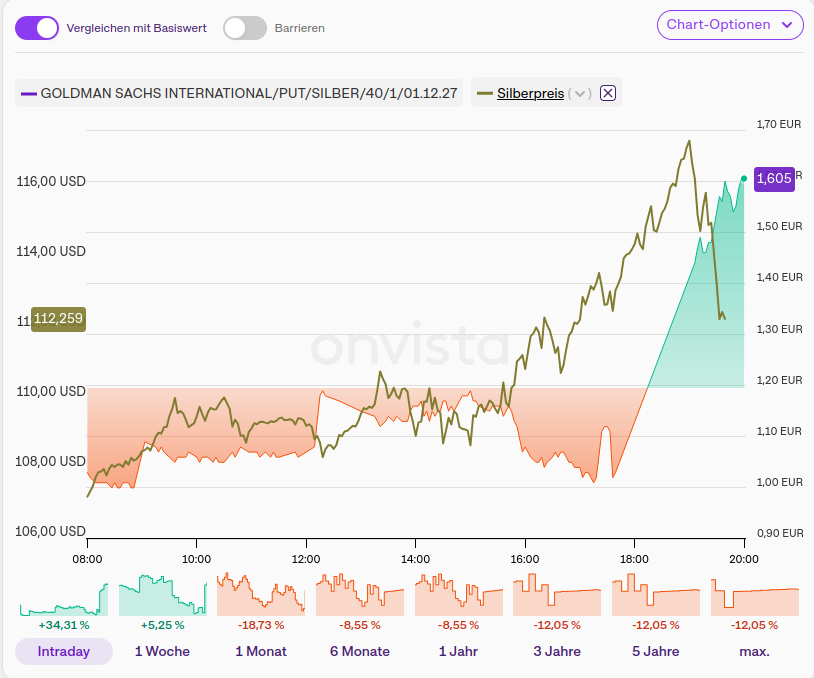The width and height of the screenshot is (814, 678).
Task: Enable the Barrieren toggle
Action: point(245,28)
